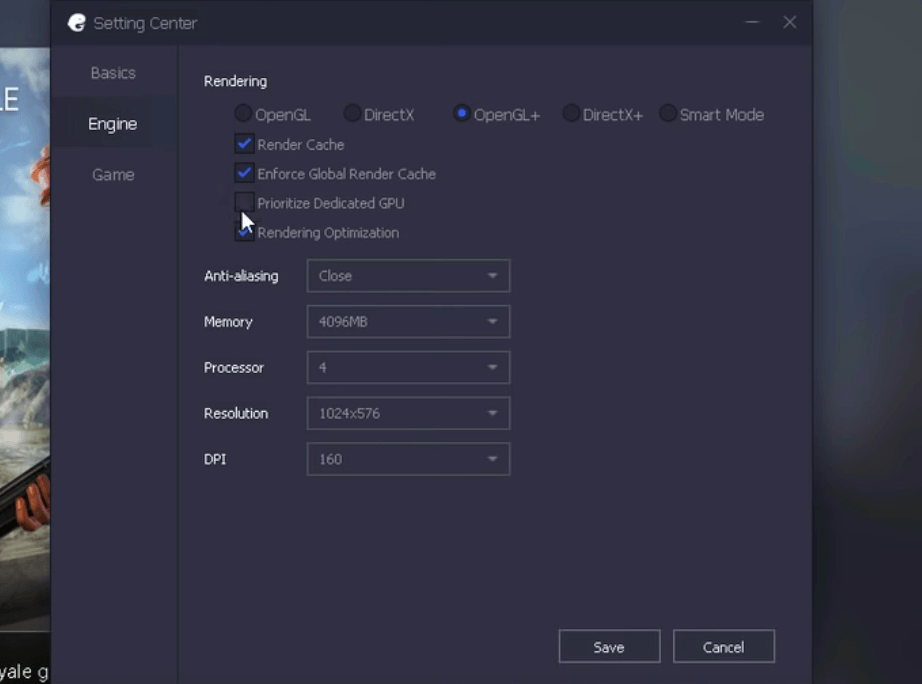Screen dimensions: 922x684
Task: Toggle the Rendering Optimization checkbox
Action: tap(244, 232)
